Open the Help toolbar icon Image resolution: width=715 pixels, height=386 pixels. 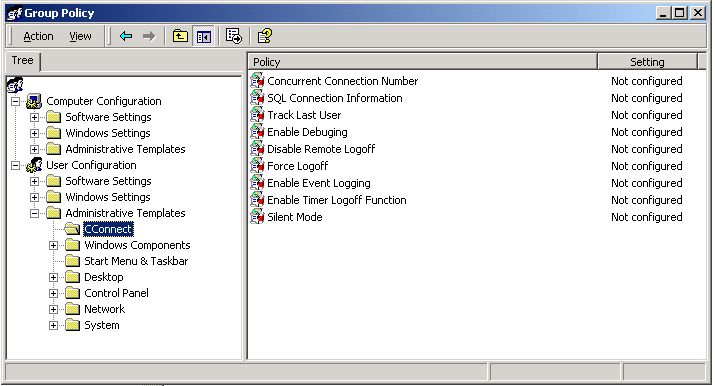point(264,36)
